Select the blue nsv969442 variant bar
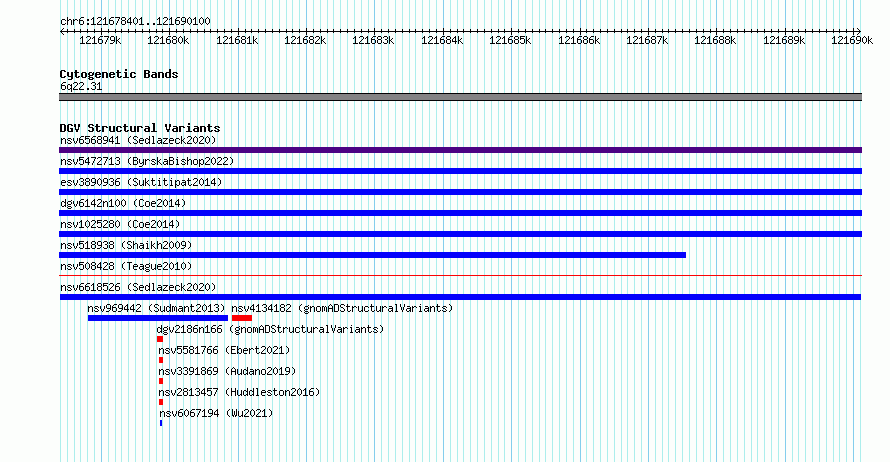The width and height of the screenshot is (890, 462). pyautogui.click(x=158, y=318)
